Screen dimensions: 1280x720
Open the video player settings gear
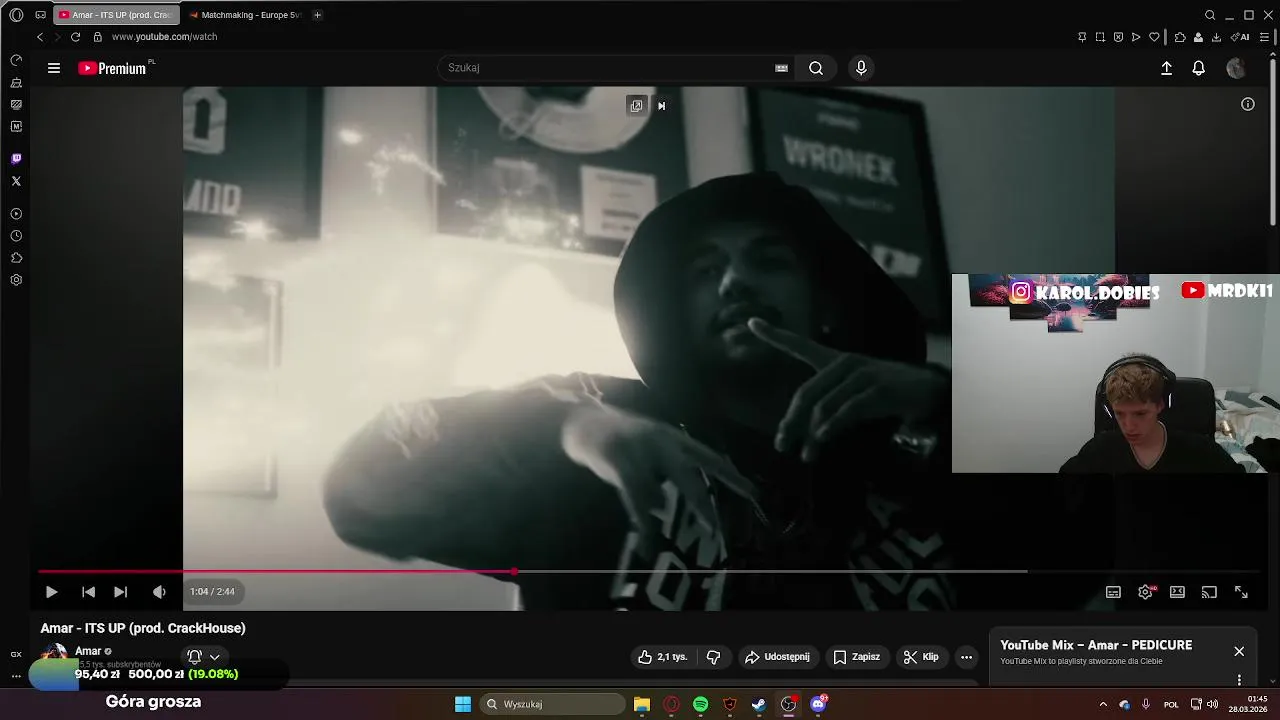coord(1146,592)
